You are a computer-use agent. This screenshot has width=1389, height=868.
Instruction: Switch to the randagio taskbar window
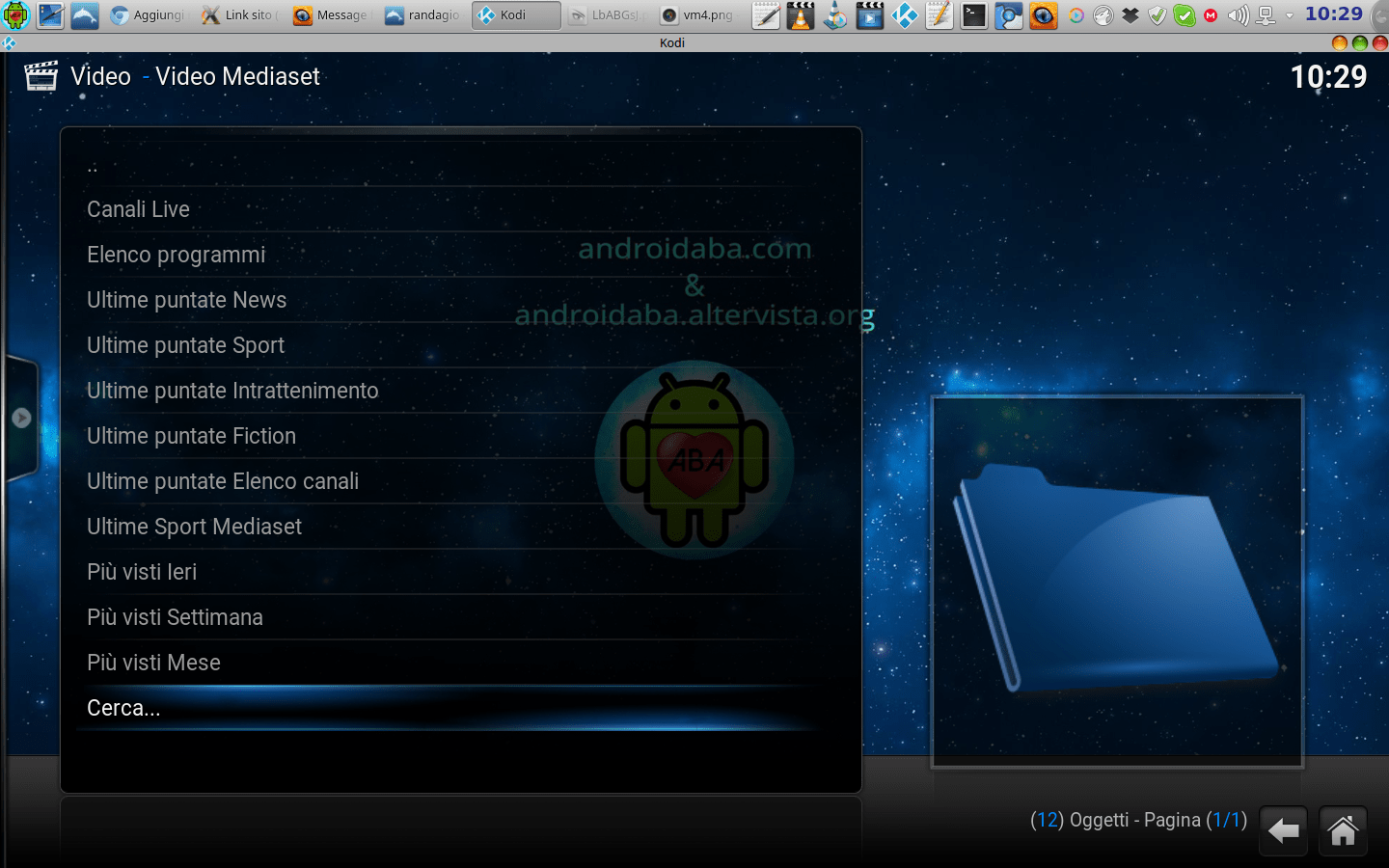point(423,15)
